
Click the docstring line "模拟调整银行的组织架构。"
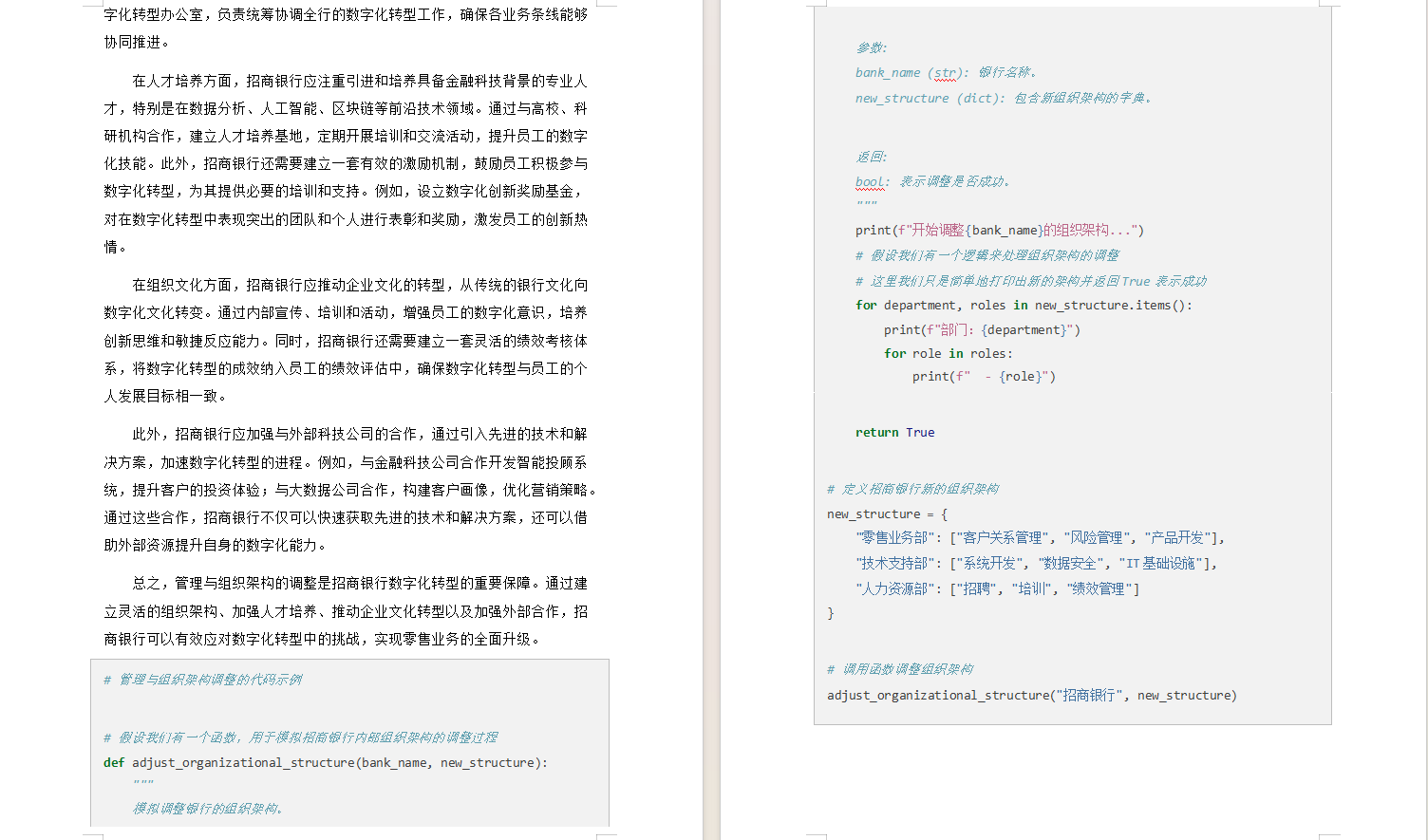click(208, 809)
